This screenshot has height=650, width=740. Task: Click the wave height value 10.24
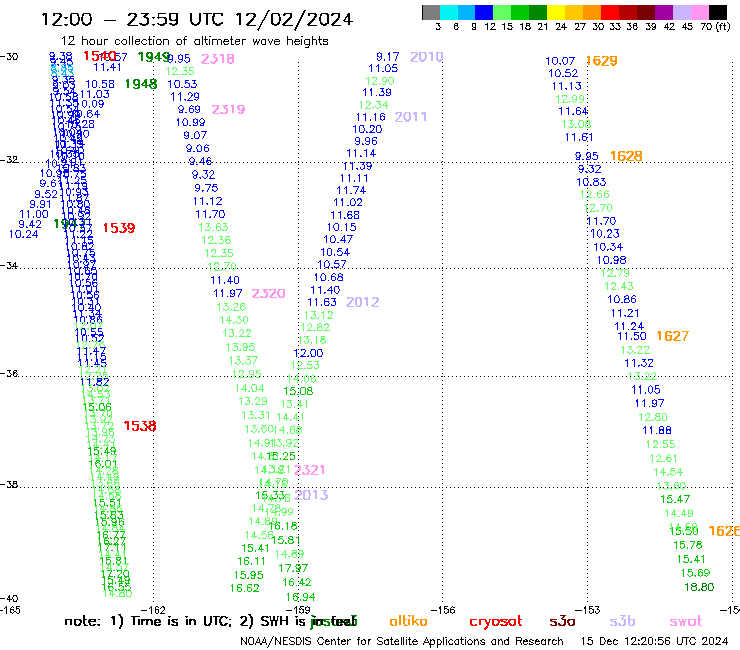point(23,234)
